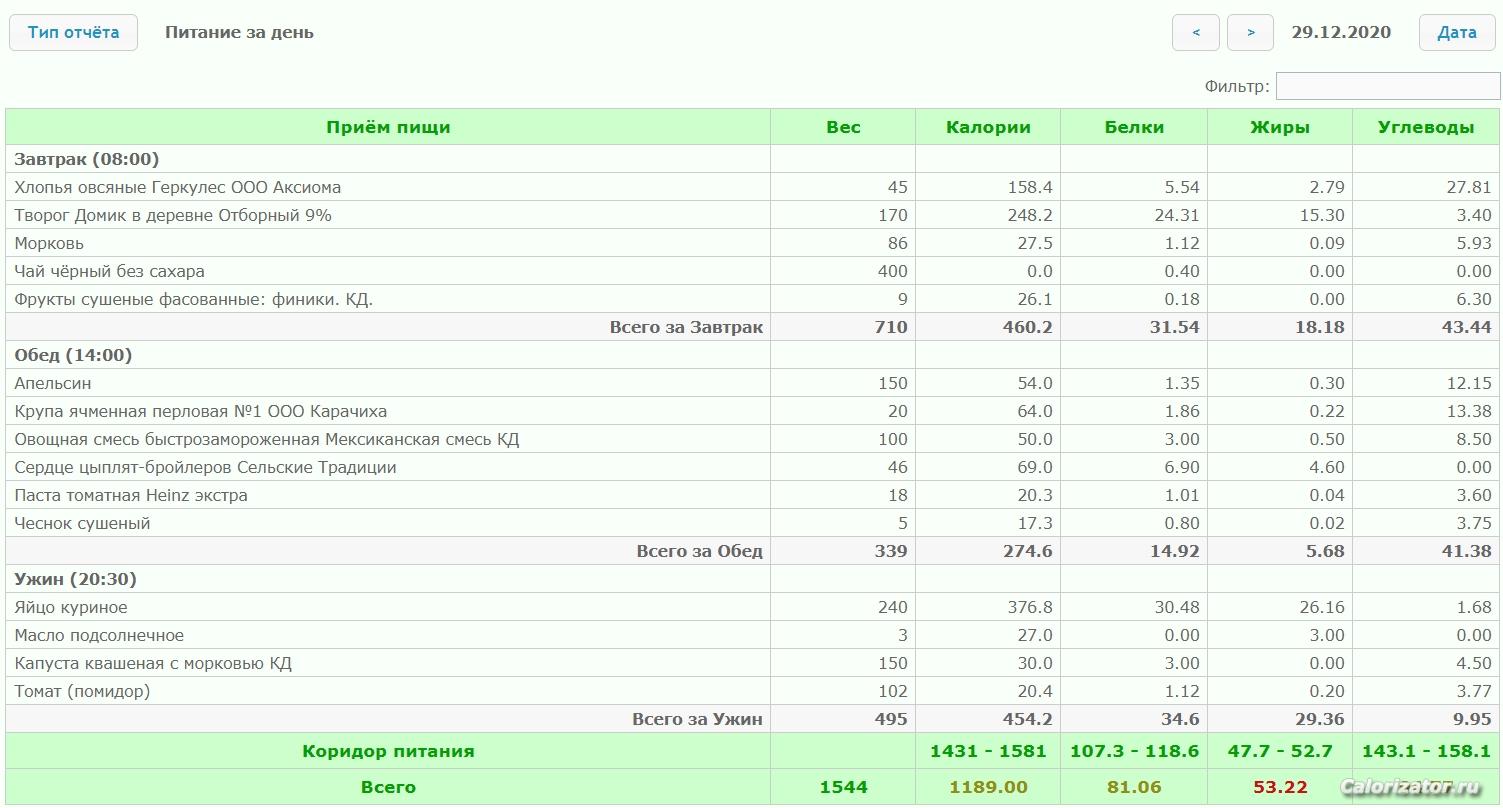This screenshot has height=808, width=1503.
Task: Click Творог calories value 248.2
Action: 1028,215
